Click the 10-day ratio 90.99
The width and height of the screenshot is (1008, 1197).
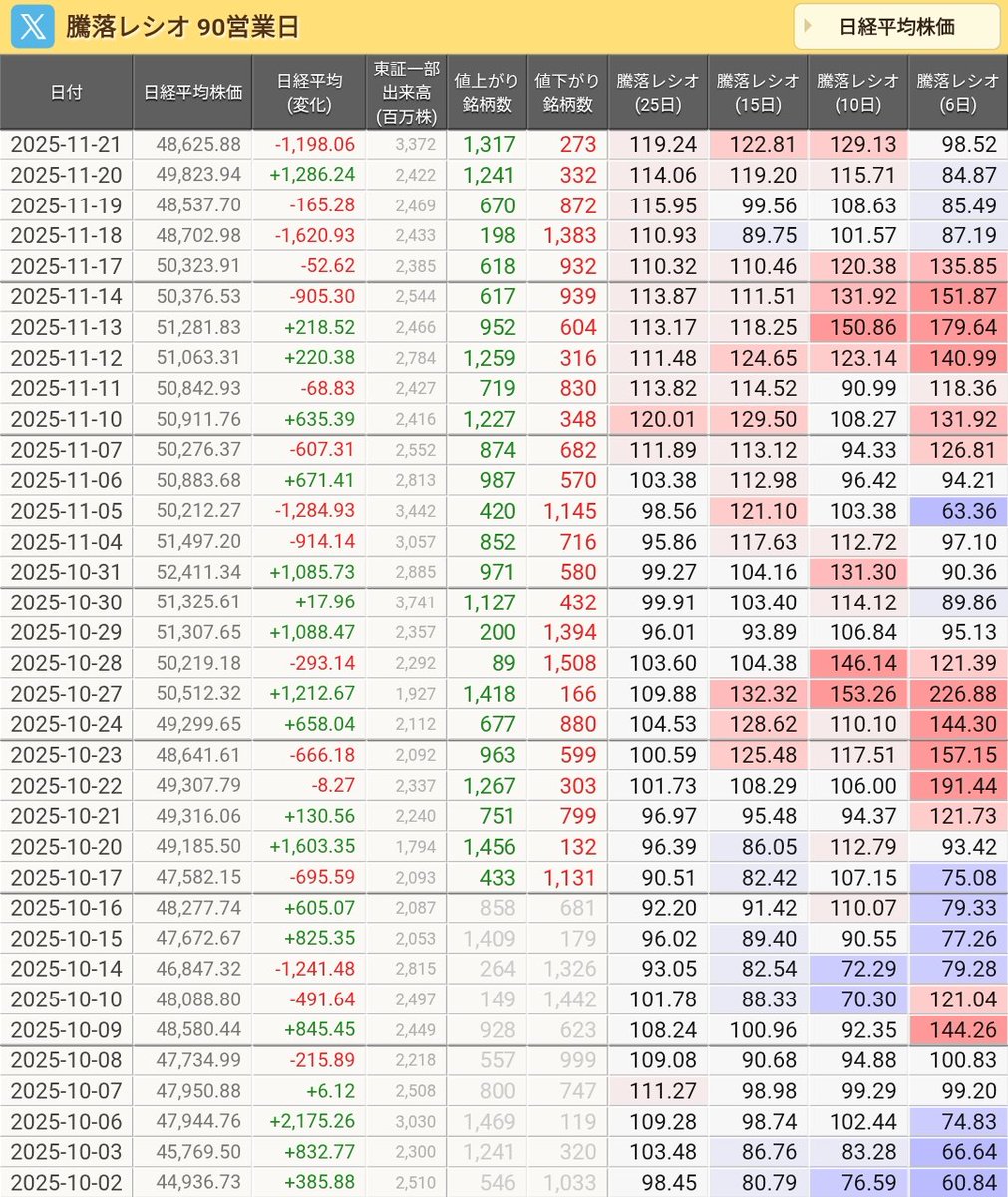tap(868, 388)
